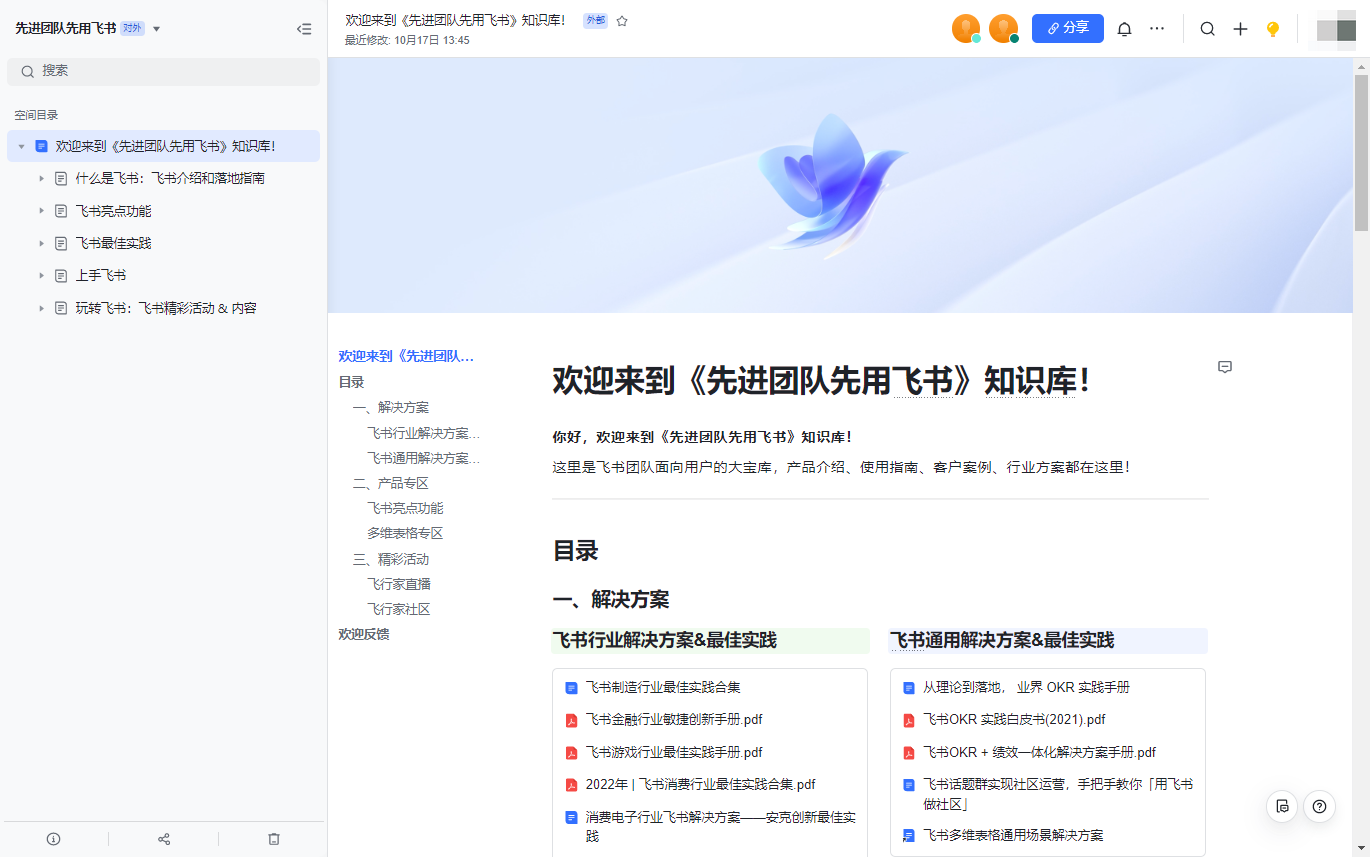The height and width of the screenshot is (857, 1370).
Task: Click the search magnifier in the top bar
Action: point(1207,29)
